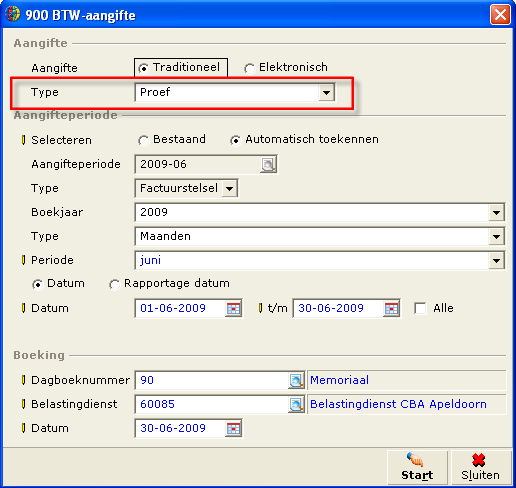Open calendar for start date 01-06-2009
This screenshot has width=516, height=488.
coord(233,308)
